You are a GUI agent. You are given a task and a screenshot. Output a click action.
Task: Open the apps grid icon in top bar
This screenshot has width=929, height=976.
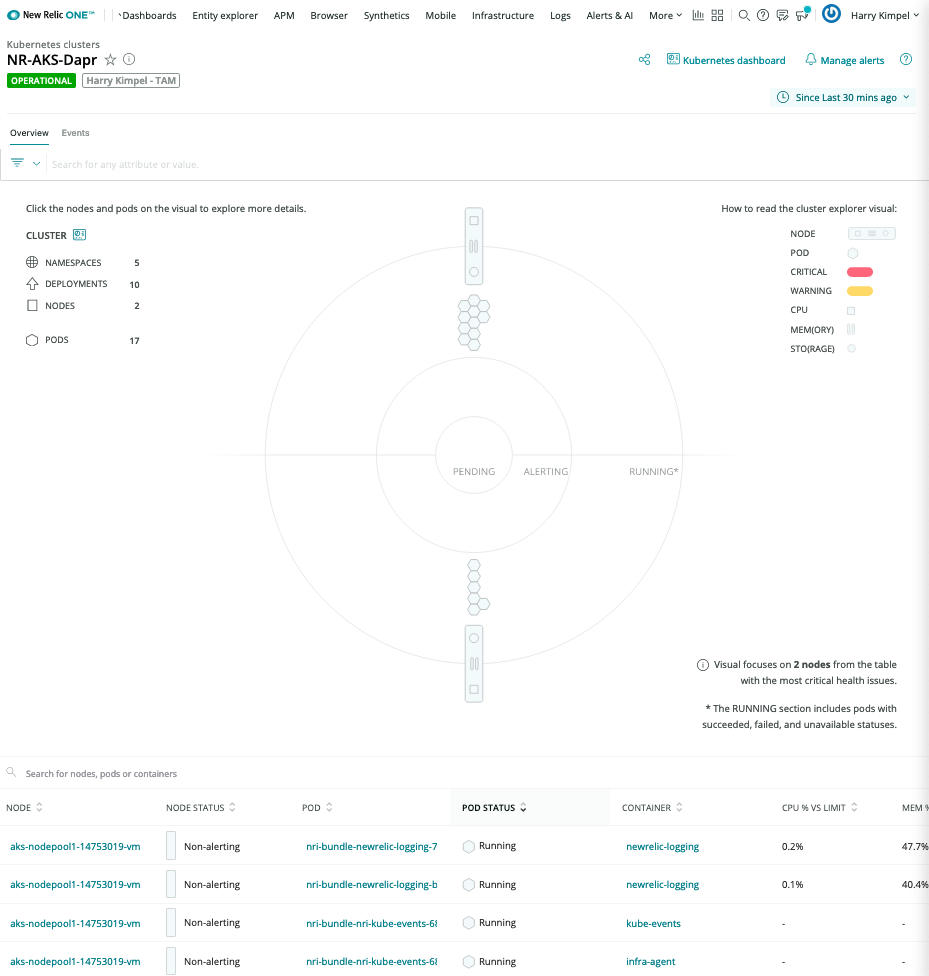[x=718, y=15]
